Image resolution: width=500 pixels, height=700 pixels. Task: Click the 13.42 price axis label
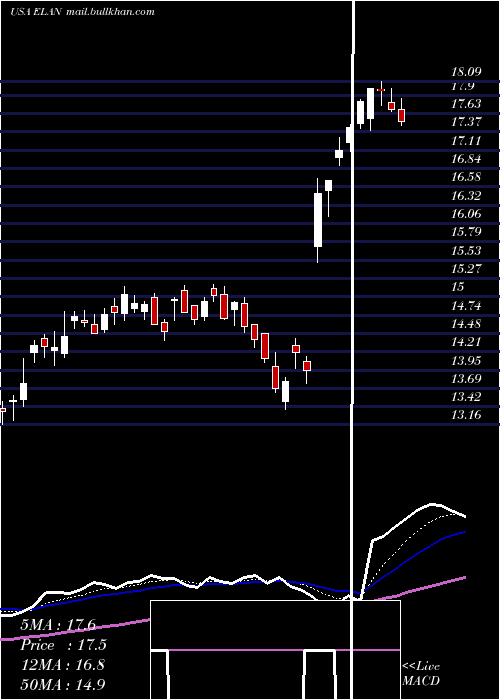[466, 397]
